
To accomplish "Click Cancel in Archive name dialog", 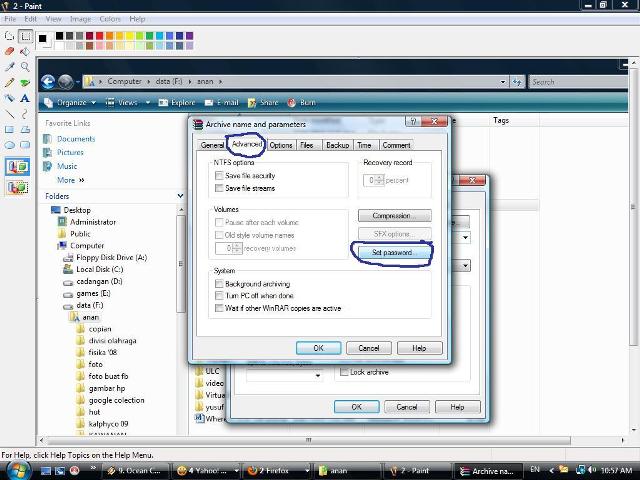I will (369, 348).
